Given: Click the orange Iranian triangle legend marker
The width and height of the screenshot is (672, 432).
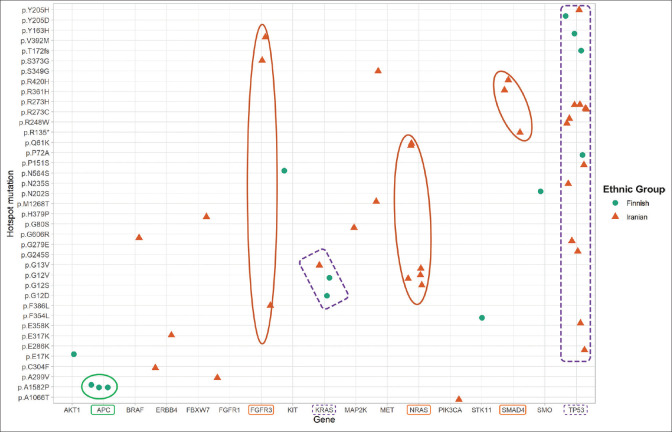Looking at the screenshot, I should tap(614, 216).
